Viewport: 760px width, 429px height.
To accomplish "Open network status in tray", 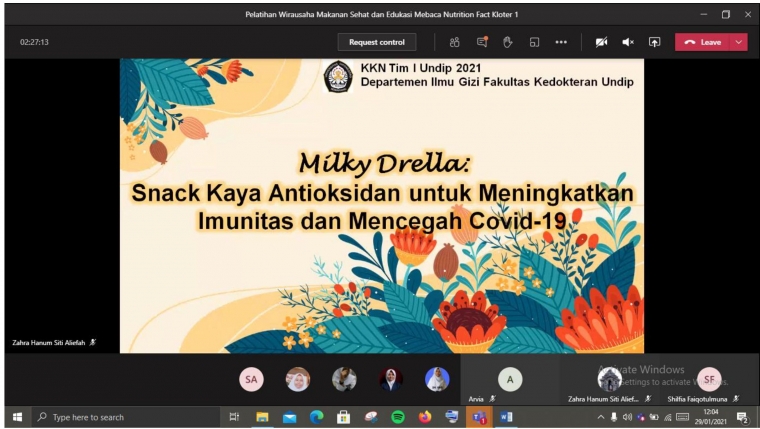I will (x=667, y=417).
